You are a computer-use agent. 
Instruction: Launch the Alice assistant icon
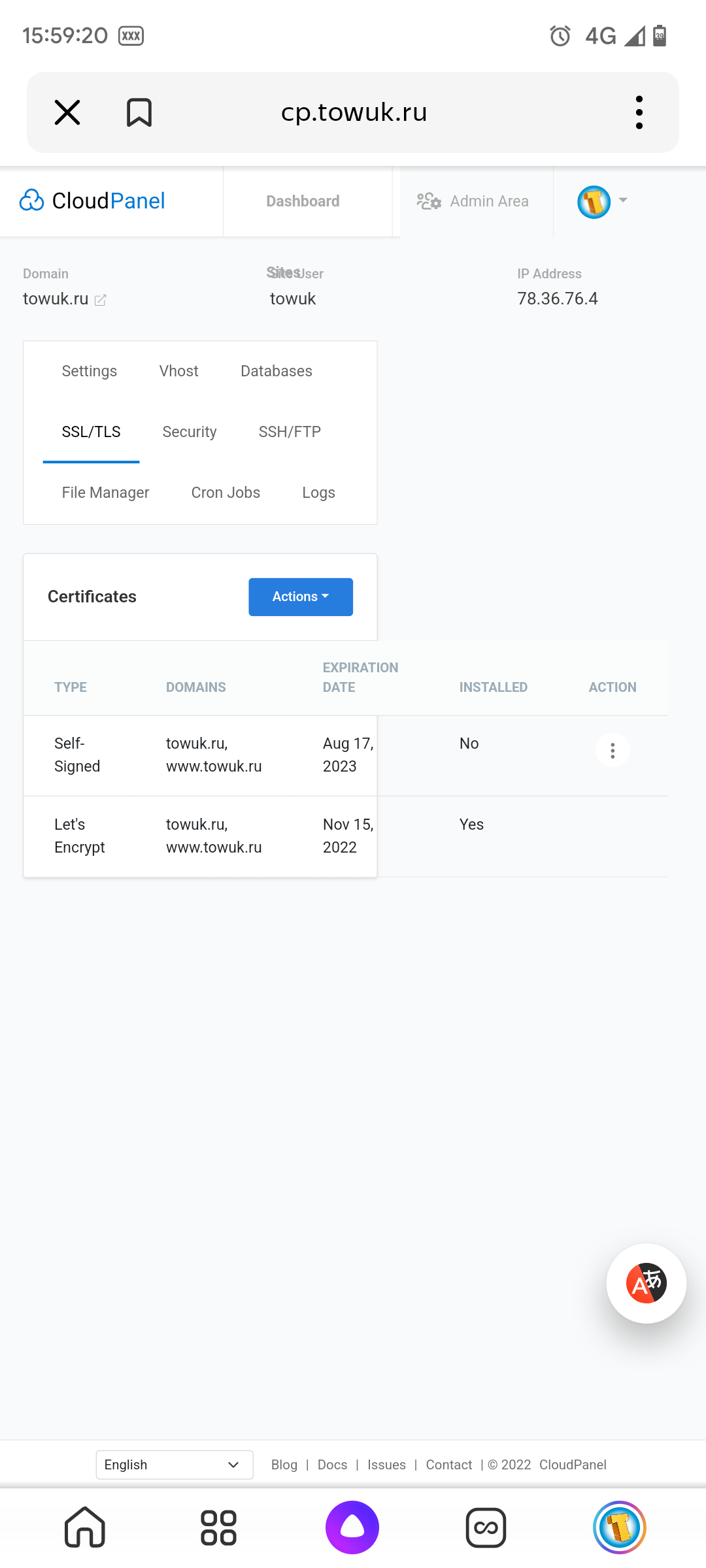pyautogui.click(x=352, y=1527)
